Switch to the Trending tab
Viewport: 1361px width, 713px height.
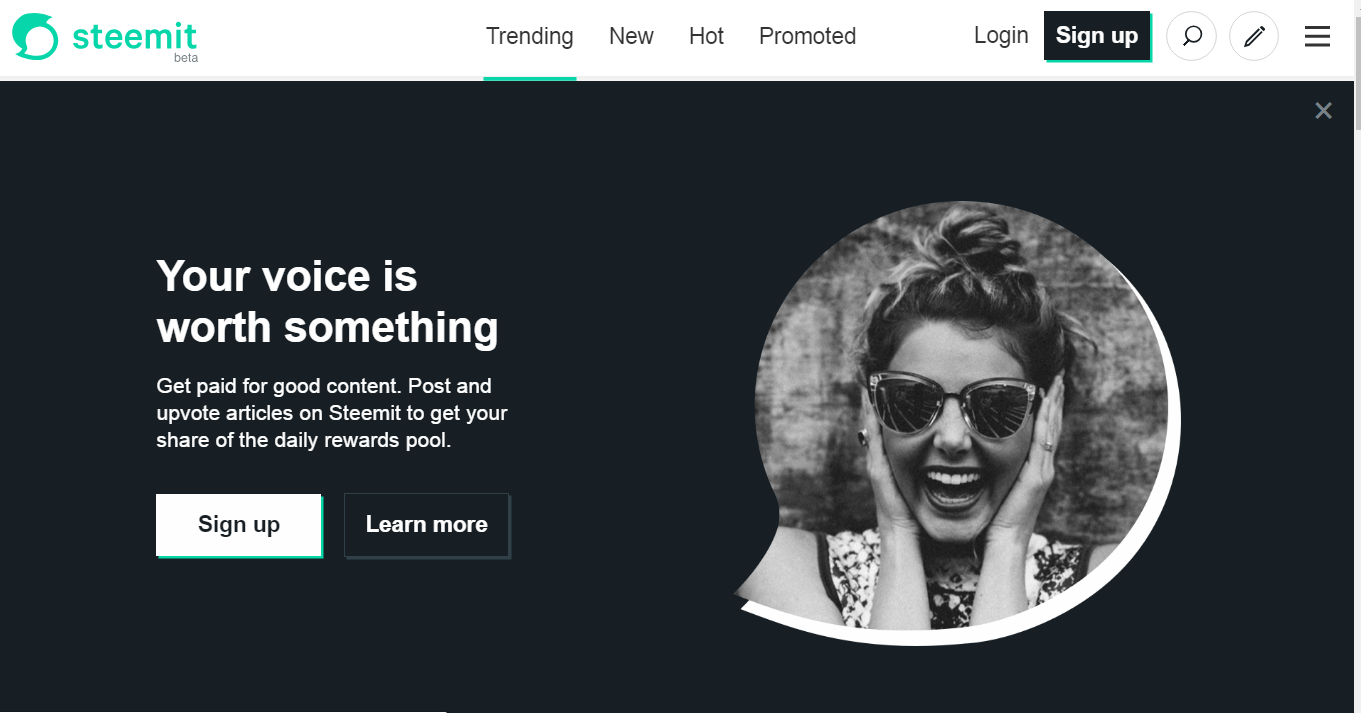point(530,37)
